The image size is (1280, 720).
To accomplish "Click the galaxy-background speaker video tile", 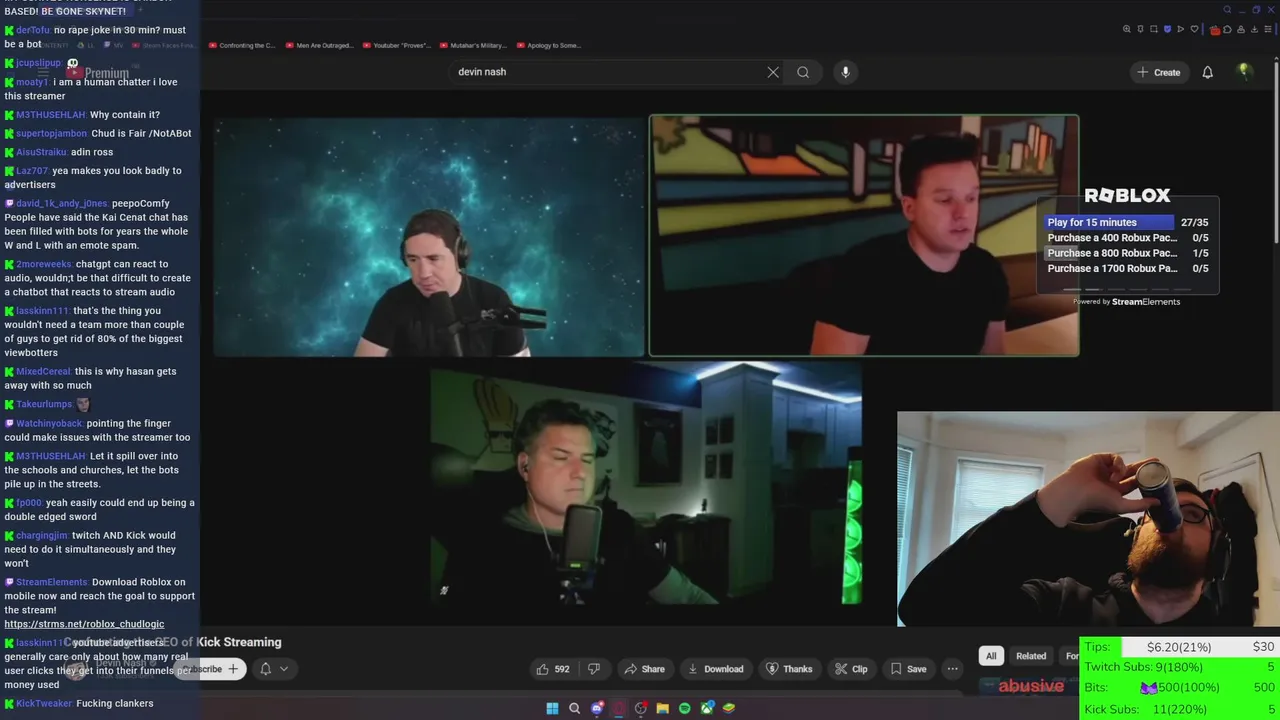I will [429, 238].
